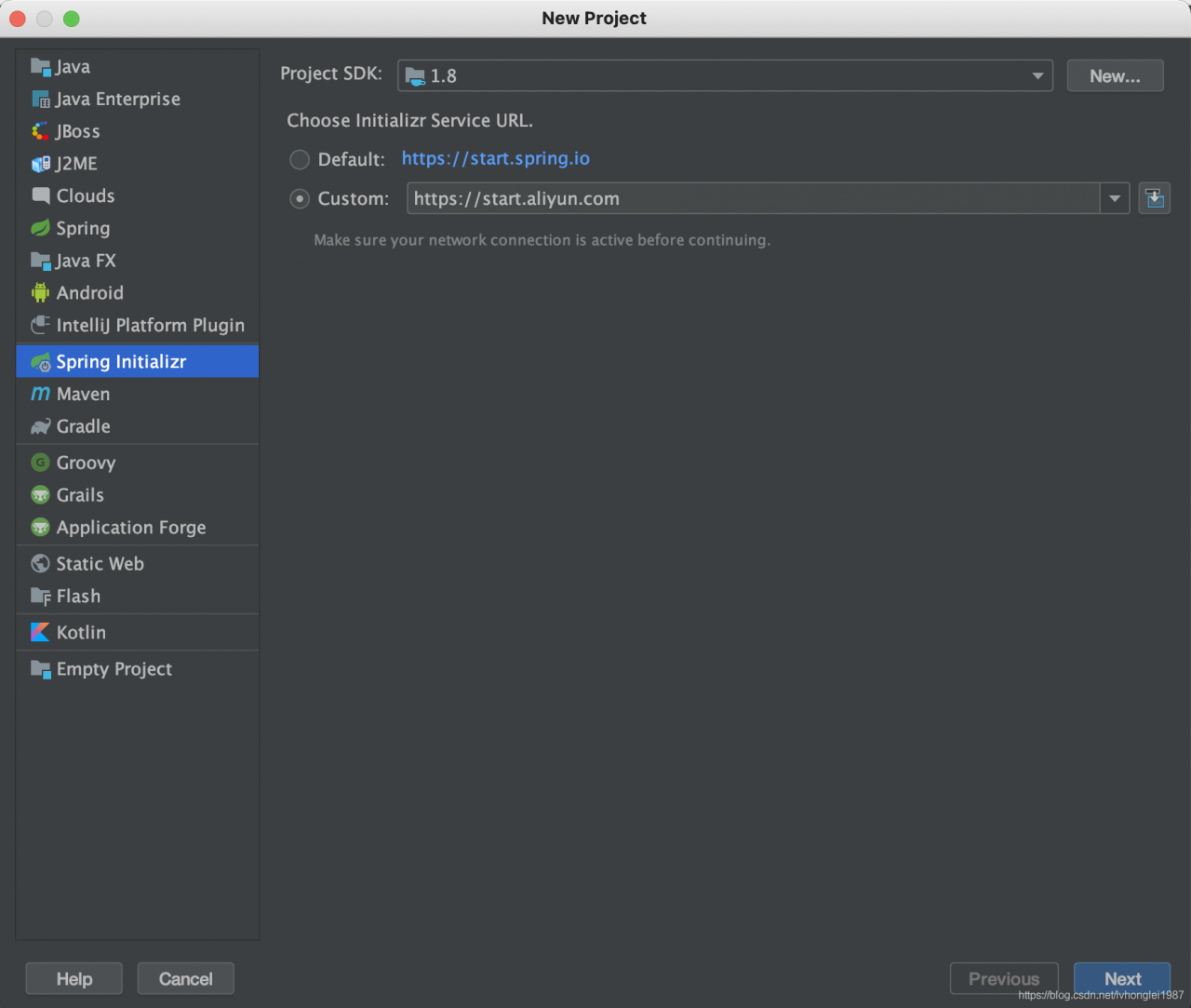The image size is (1191, 1008).
Task: Select the Default service URL radio button
Action: click(300, 160)
